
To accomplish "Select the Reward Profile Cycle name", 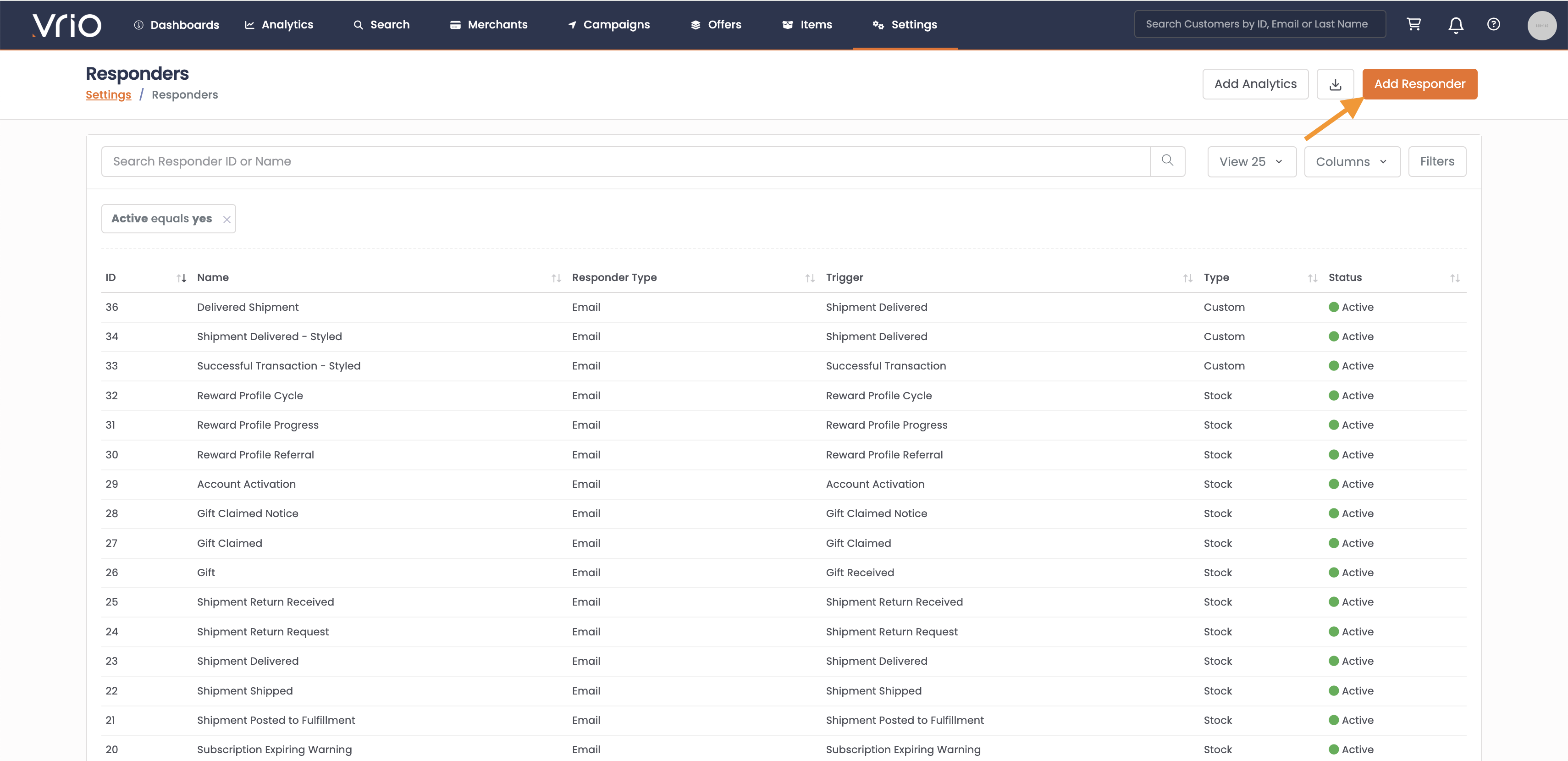I will 249,396.
